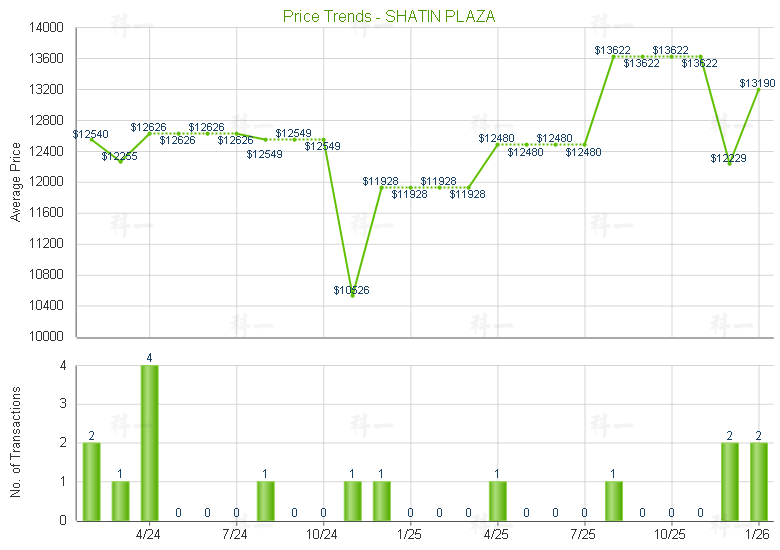Screen dimensions: 780x550
Task: Click the first data point labeled $12540
Action: pos(91,138)
